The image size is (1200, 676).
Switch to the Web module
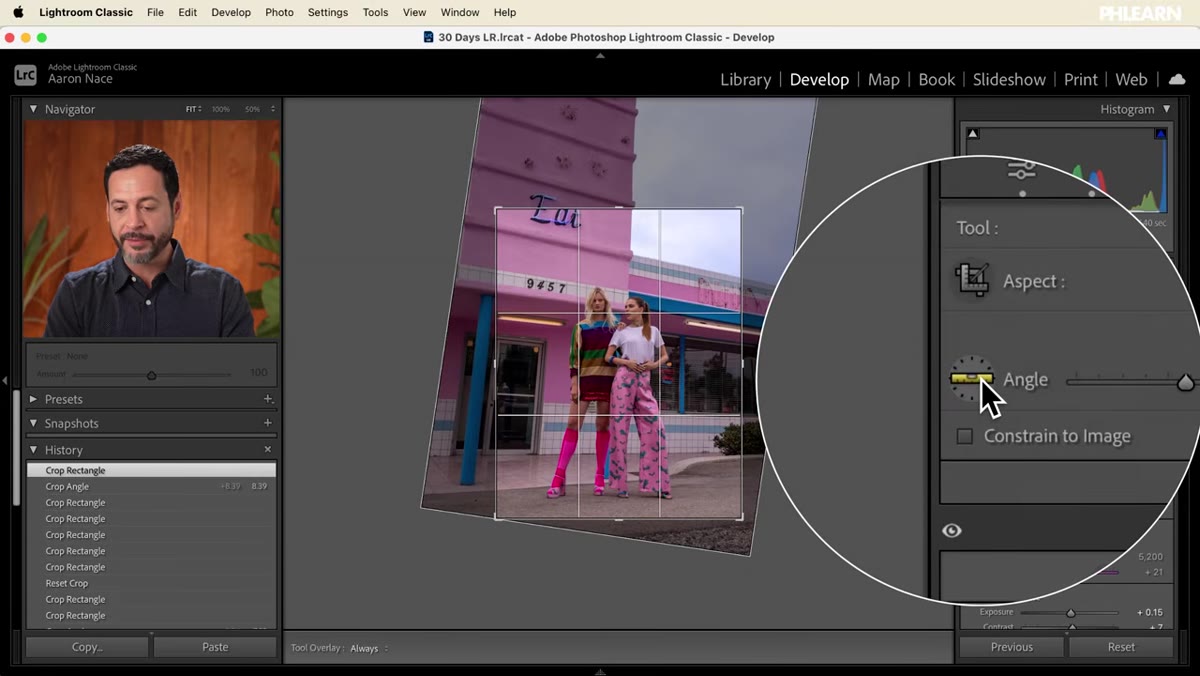(x=1131, y=79)
